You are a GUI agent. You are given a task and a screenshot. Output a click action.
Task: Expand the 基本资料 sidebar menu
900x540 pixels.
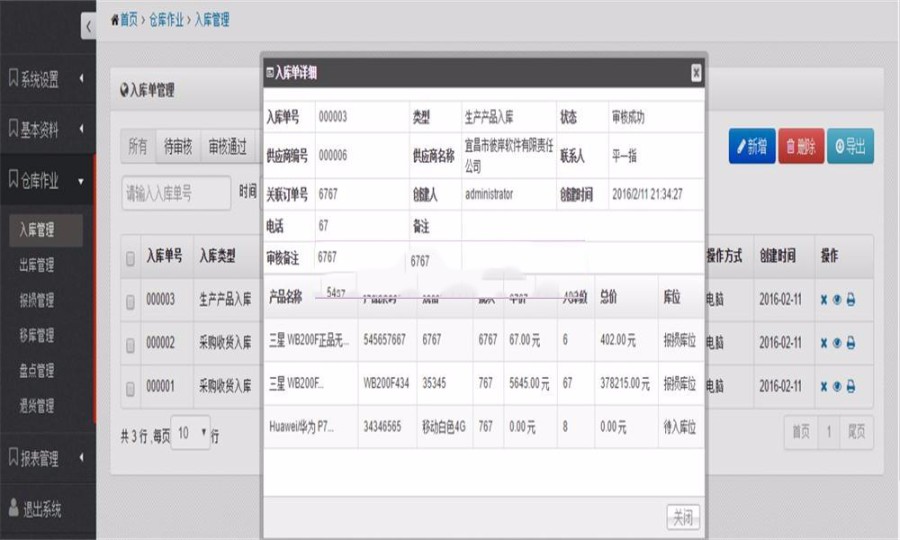point(47,129)
